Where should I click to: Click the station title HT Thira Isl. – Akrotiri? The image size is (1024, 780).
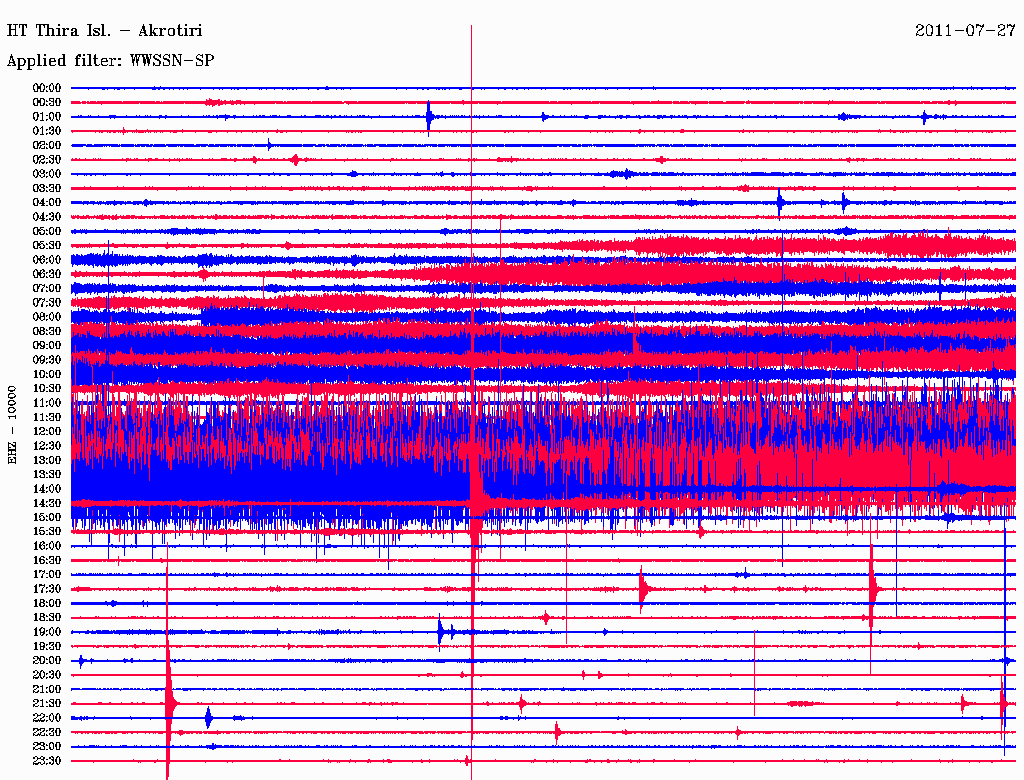pyautogui.click(x=104, y=31)
